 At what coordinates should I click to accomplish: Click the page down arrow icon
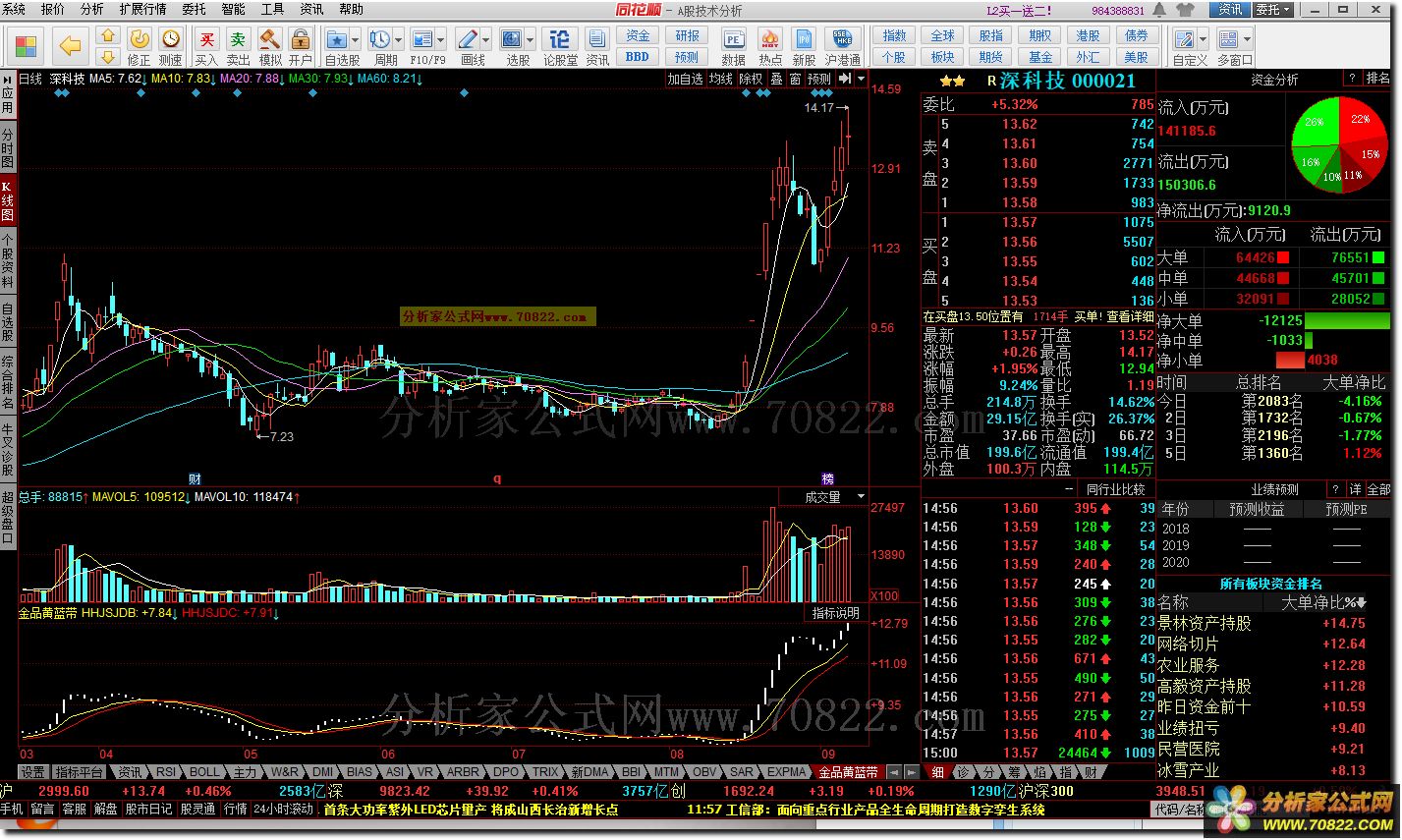(108, 56)
